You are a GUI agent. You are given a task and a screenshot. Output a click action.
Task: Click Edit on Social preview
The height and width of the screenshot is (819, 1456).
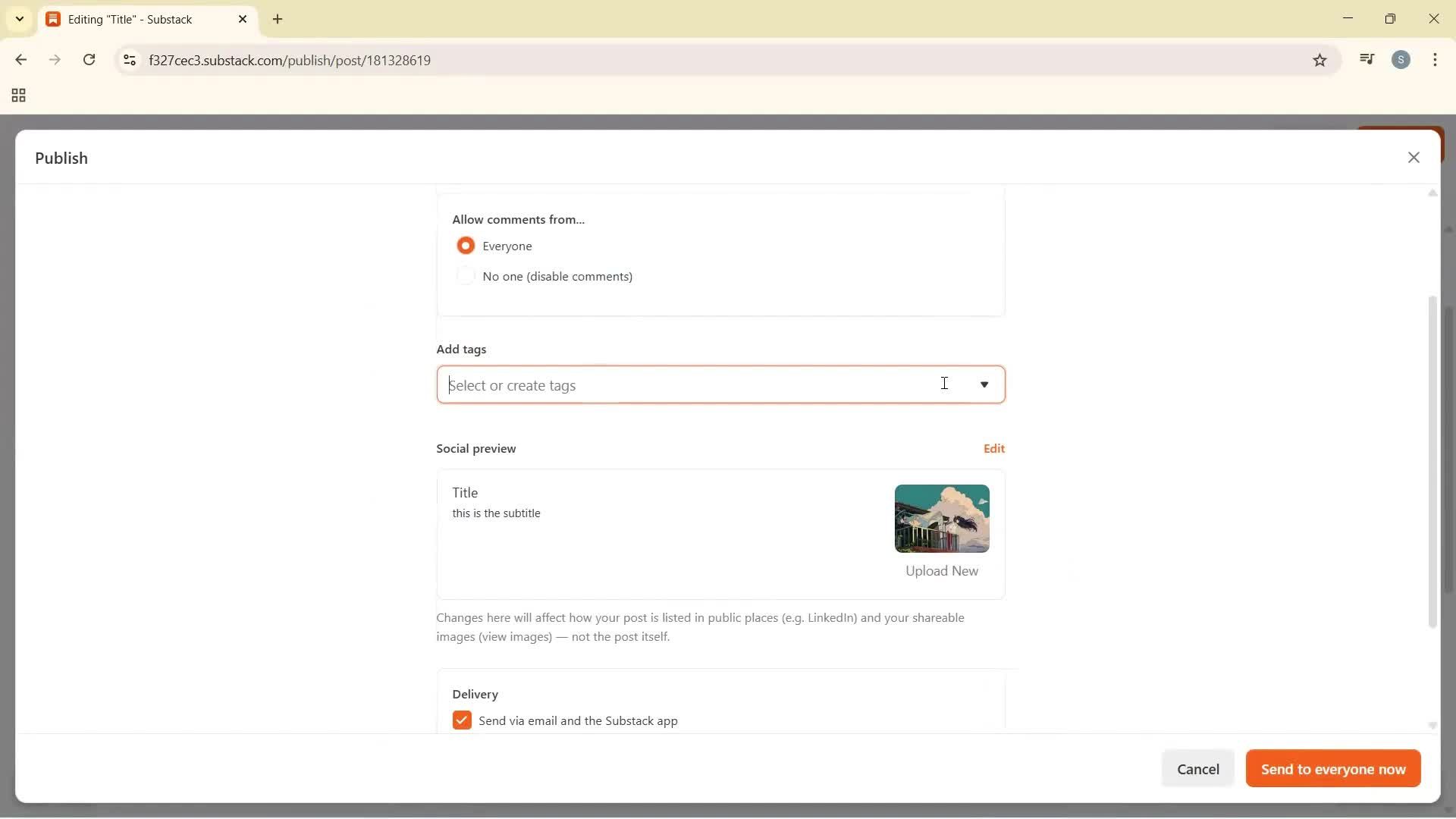pos(993,448)
